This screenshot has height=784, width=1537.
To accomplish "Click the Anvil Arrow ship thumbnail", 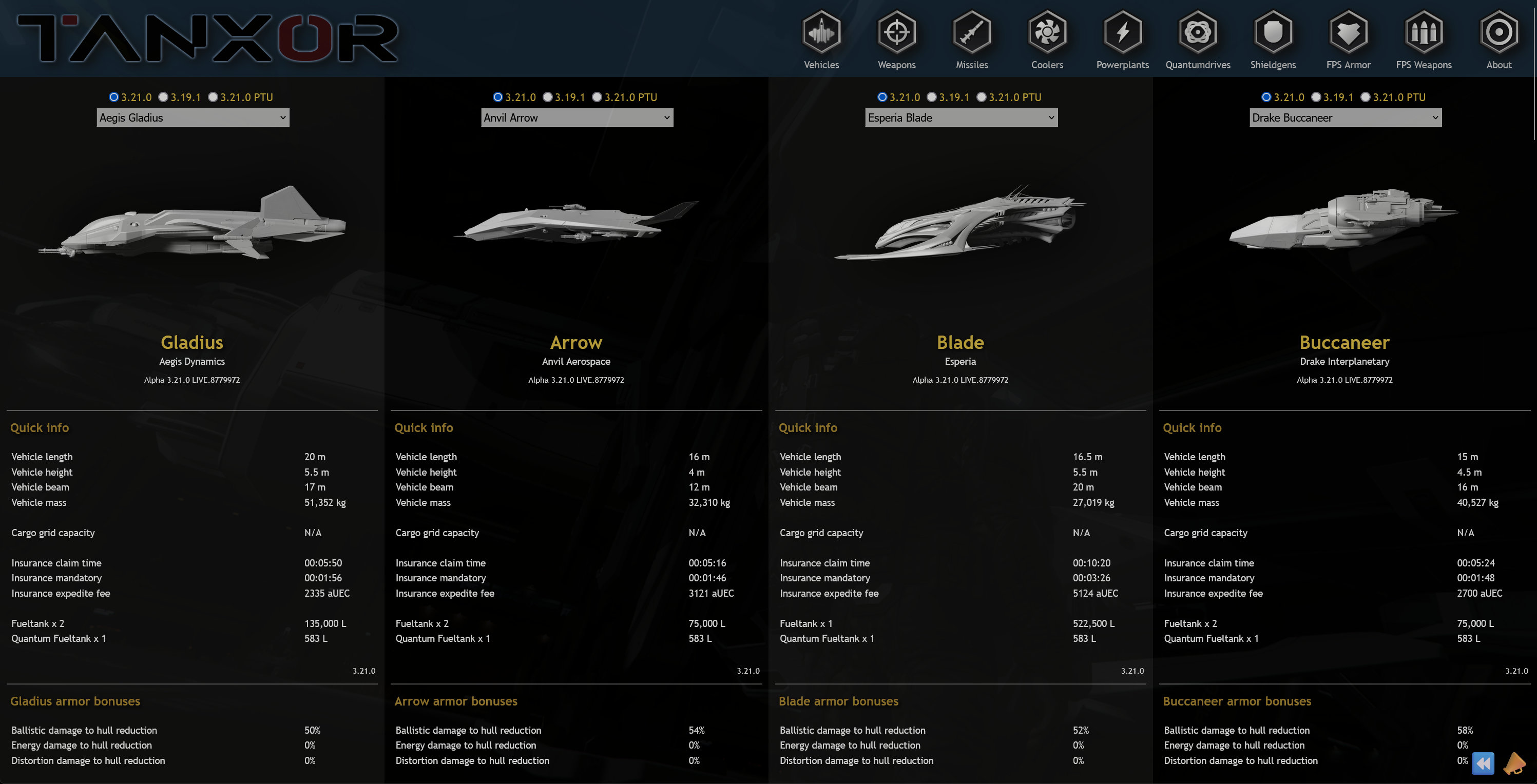I will tap(577, 222).
